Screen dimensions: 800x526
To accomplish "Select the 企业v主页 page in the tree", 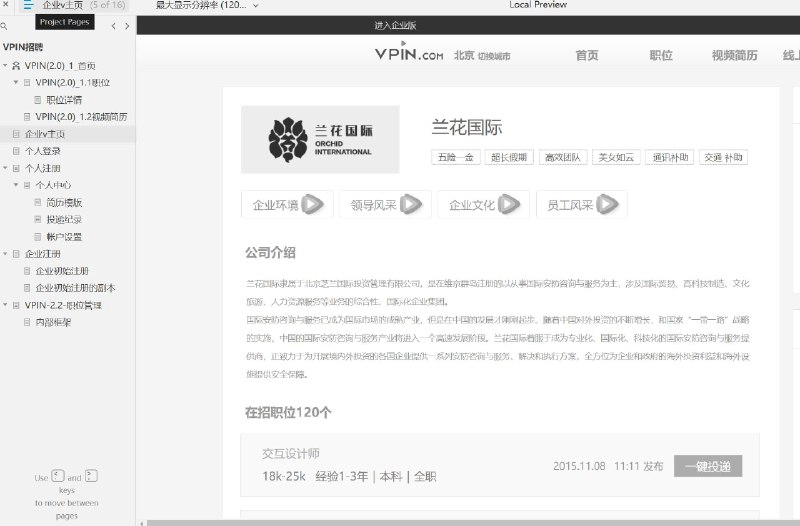I will (x=45, y=134).
